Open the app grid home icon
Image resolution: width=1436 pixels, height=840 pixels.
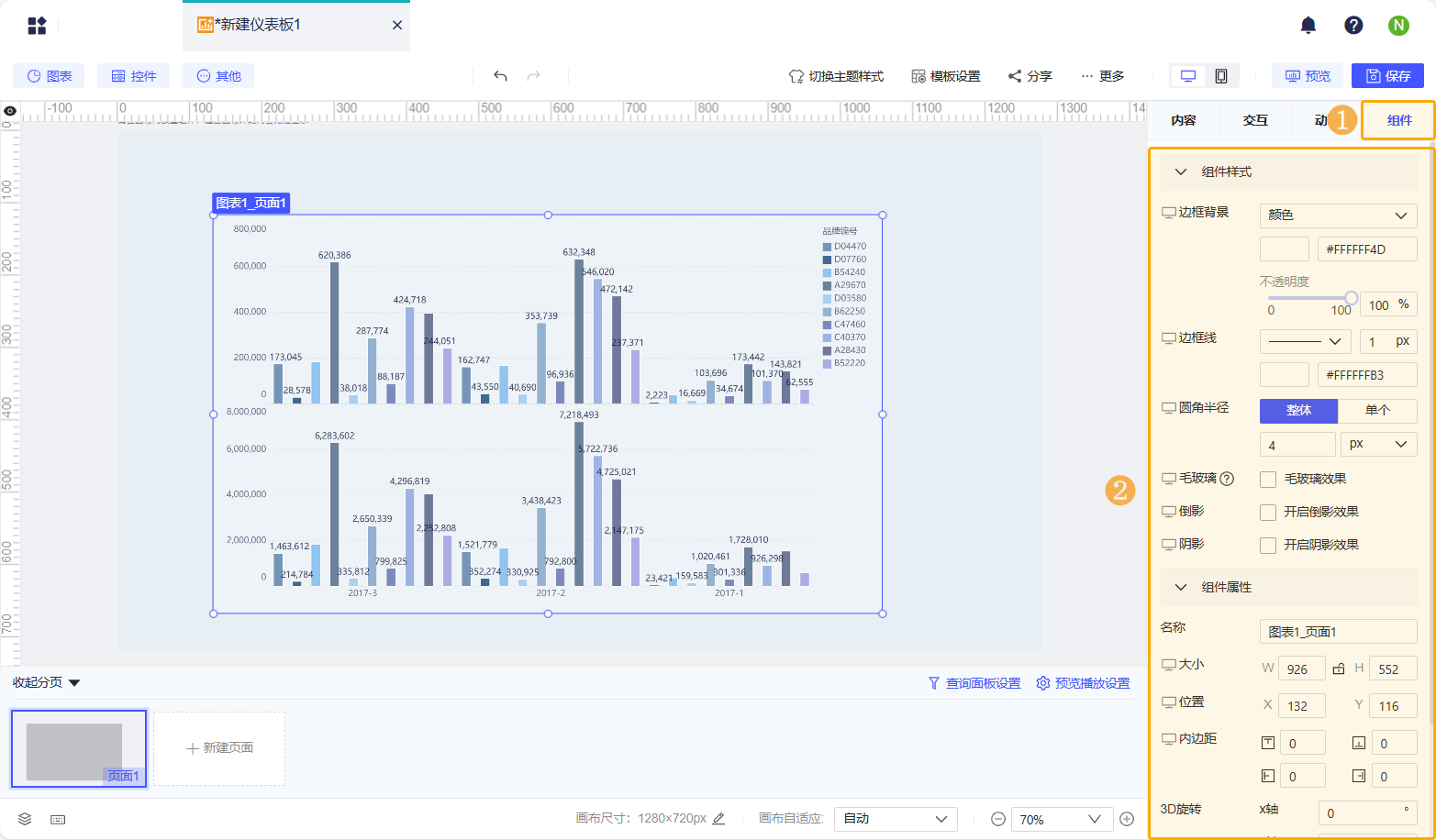pos(37,26)
